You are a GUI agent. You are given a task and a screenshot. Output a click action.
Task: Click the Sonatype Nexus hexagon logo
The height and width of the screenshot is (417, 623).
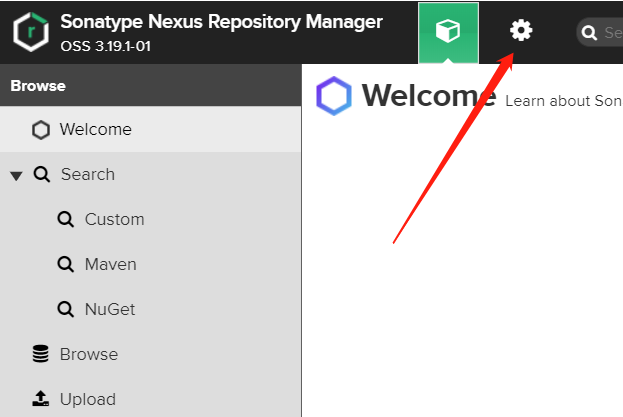coord(31,32)
